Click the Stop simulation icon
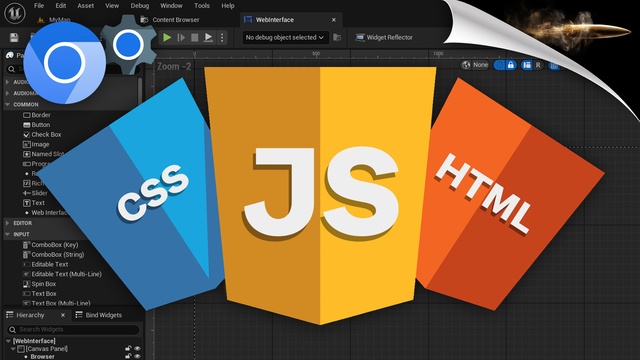This screenshot has width=640, height=360. point(195,38)
